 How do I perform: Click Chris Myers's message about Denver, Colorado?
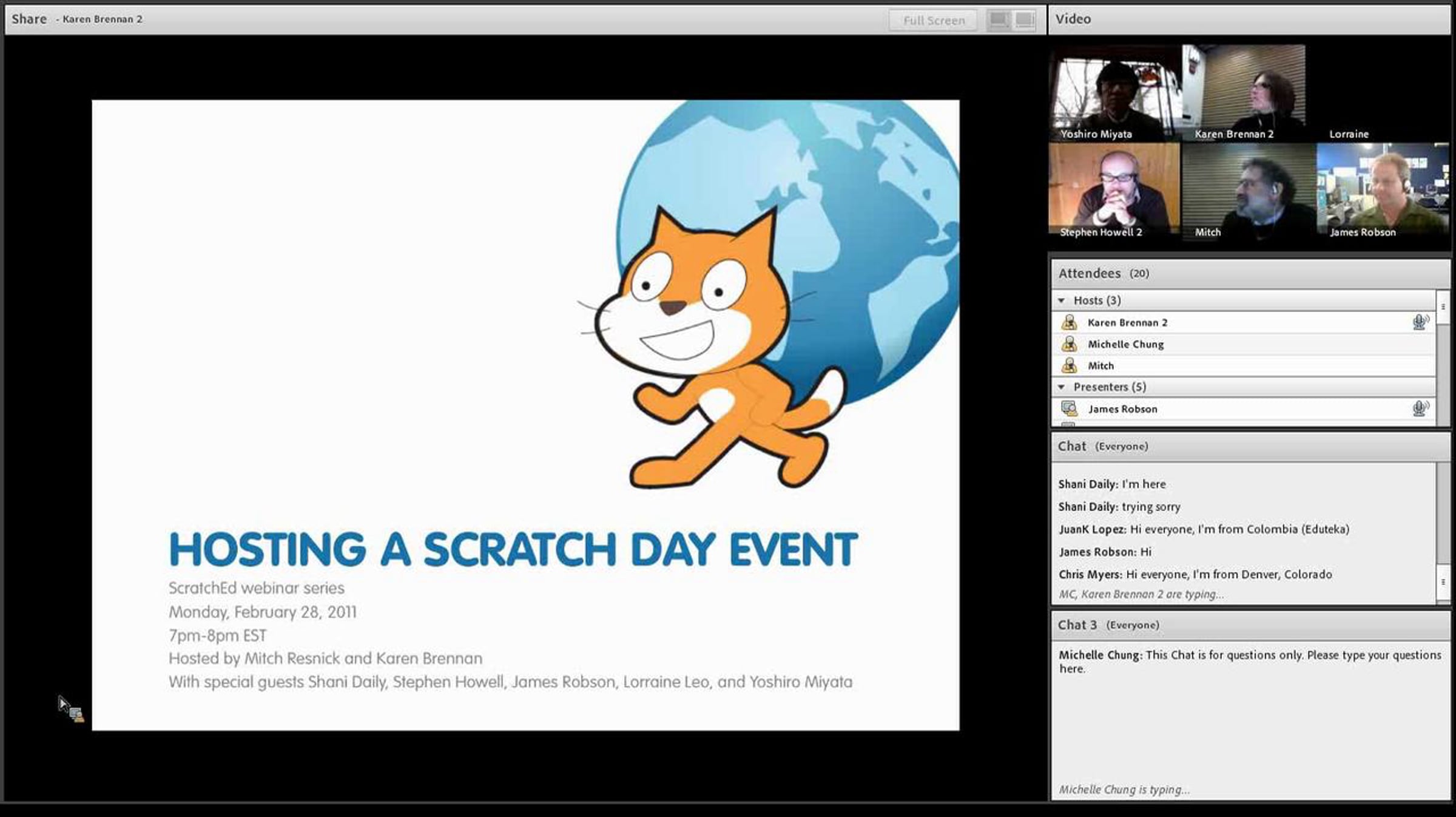1195,574
